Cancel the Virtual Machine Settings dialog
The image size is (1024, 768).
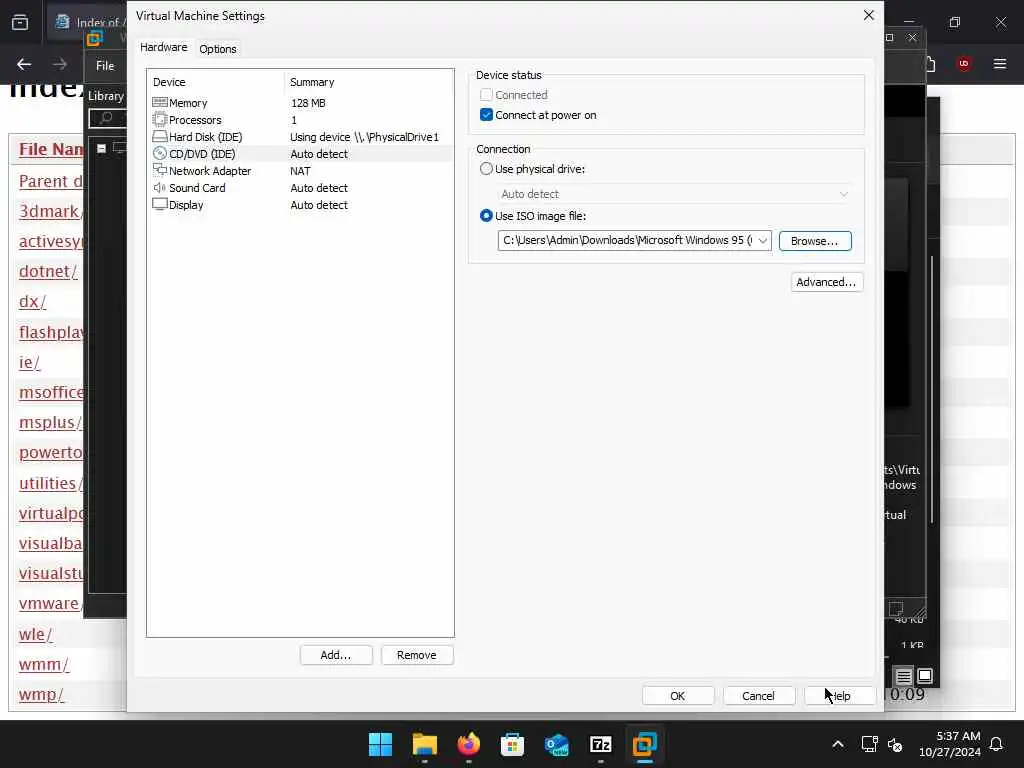pos(758,696)
